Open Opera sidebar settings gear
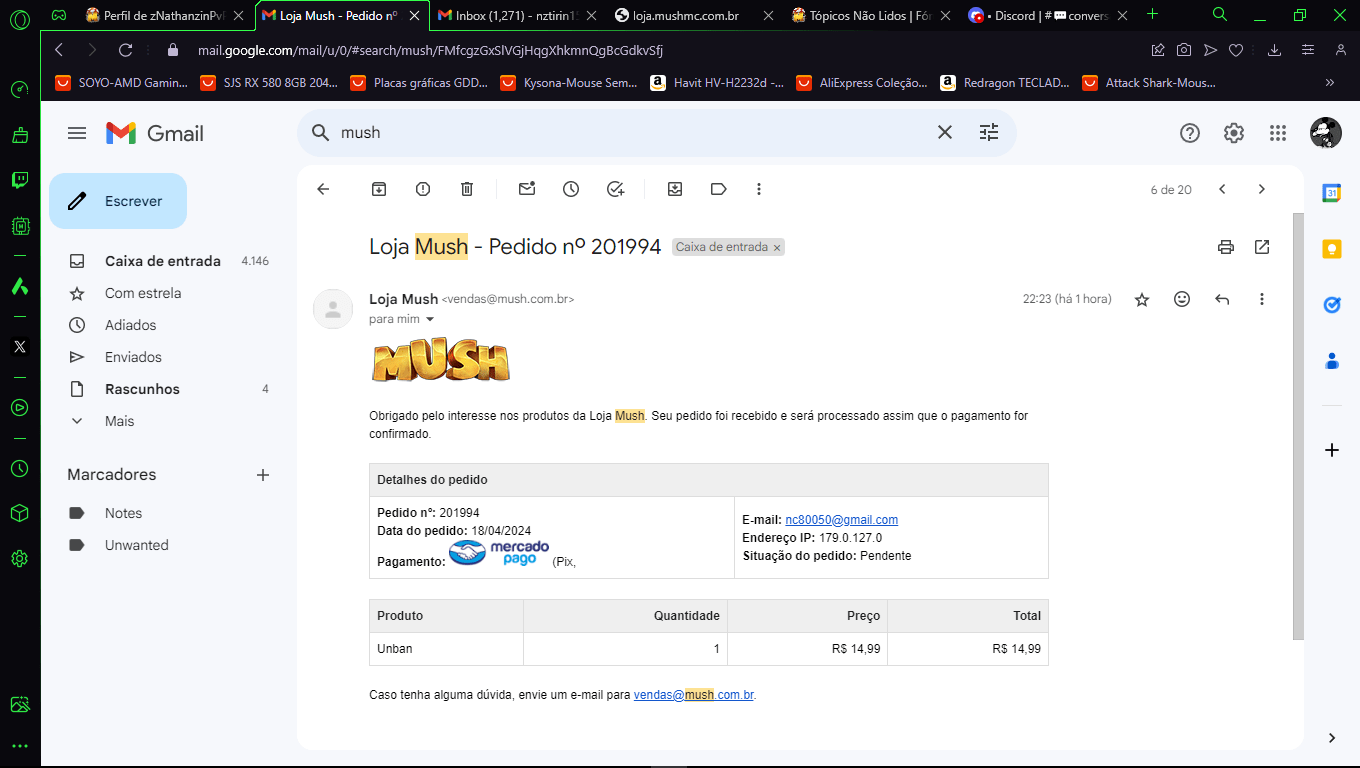Viewport: 1360px width, 768px height. pos(20,559)
